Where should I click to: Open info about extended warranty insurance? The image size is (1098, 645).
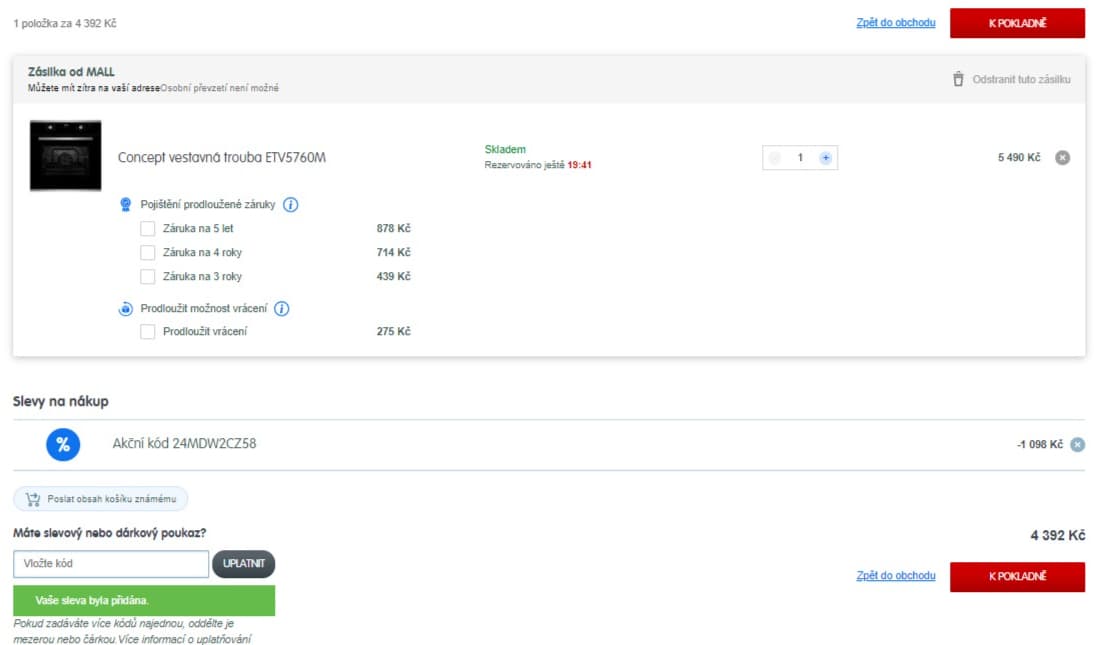pyautogui.click(x=291, y=204)
